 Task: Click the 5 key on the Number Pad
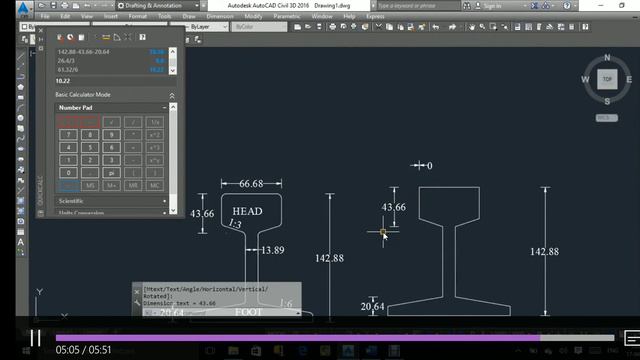[x=90, y=147]
